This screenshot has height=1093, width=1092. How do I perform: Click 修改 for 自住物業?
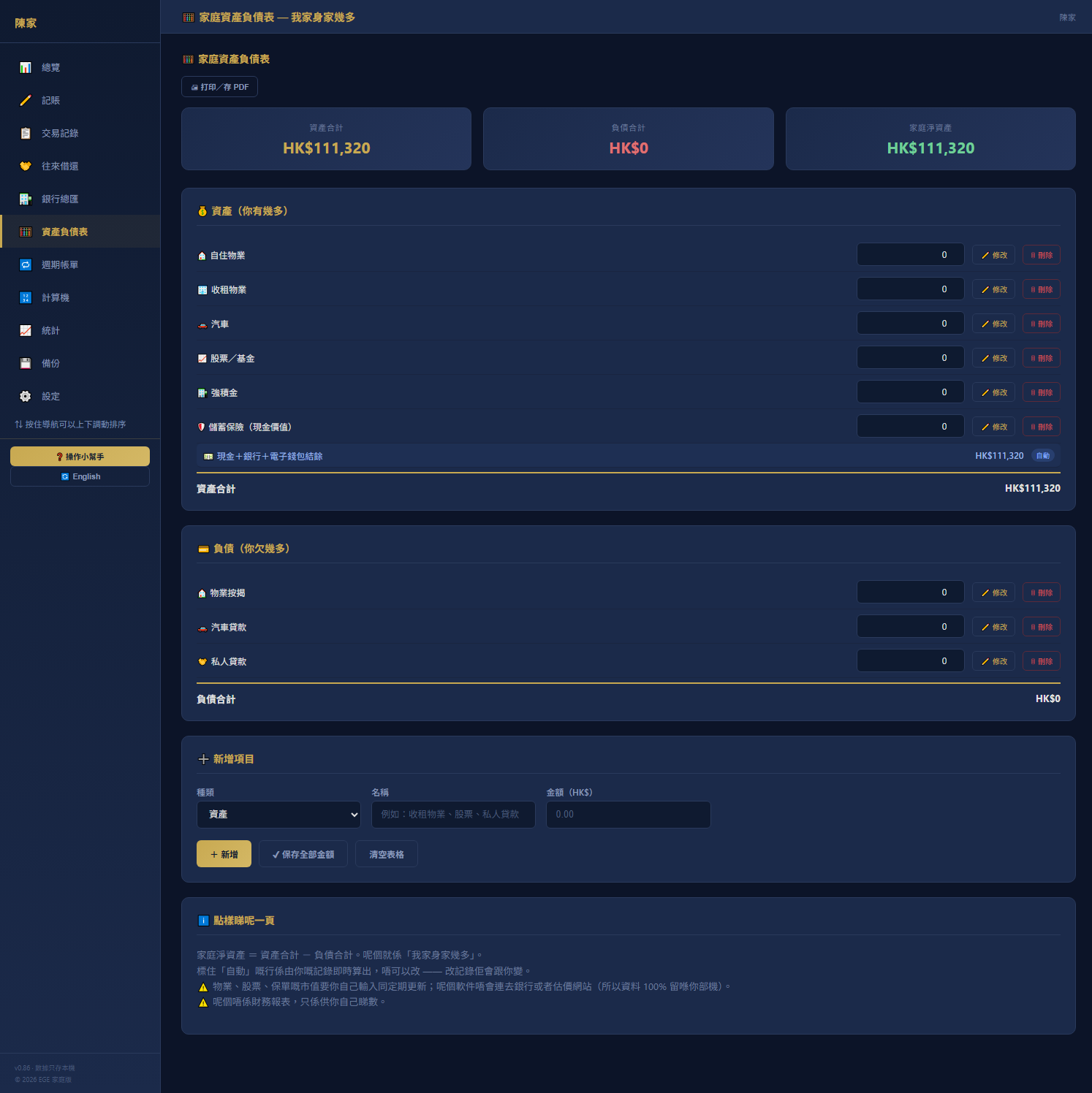pyautogui.click(x=993, y=255)
